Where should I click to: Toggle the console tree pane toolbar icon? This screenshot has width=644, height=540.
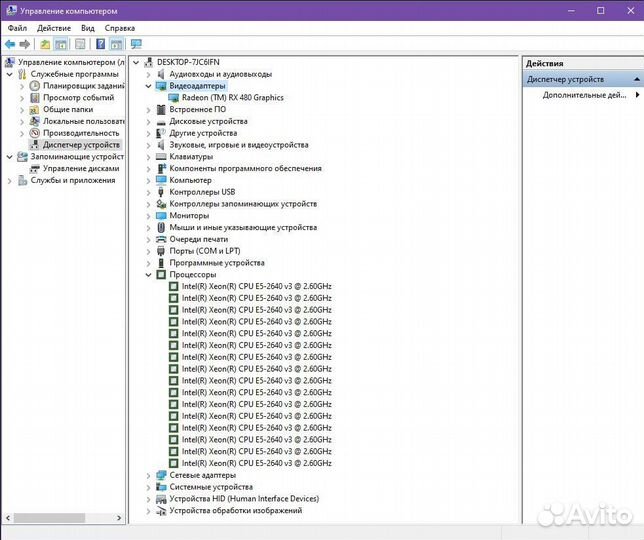click(62, 44)
